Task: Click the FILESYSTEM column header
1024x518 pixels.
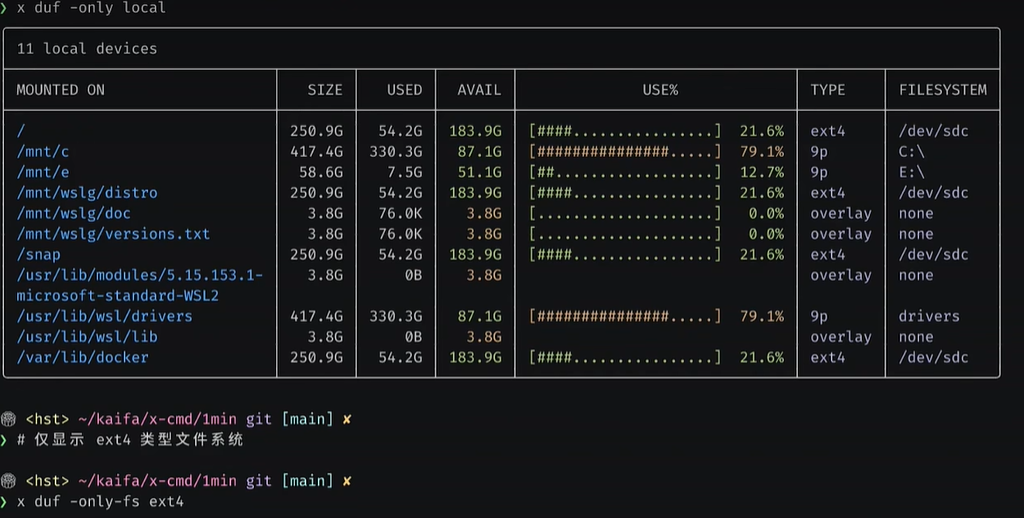Action: tap(942, 90)
